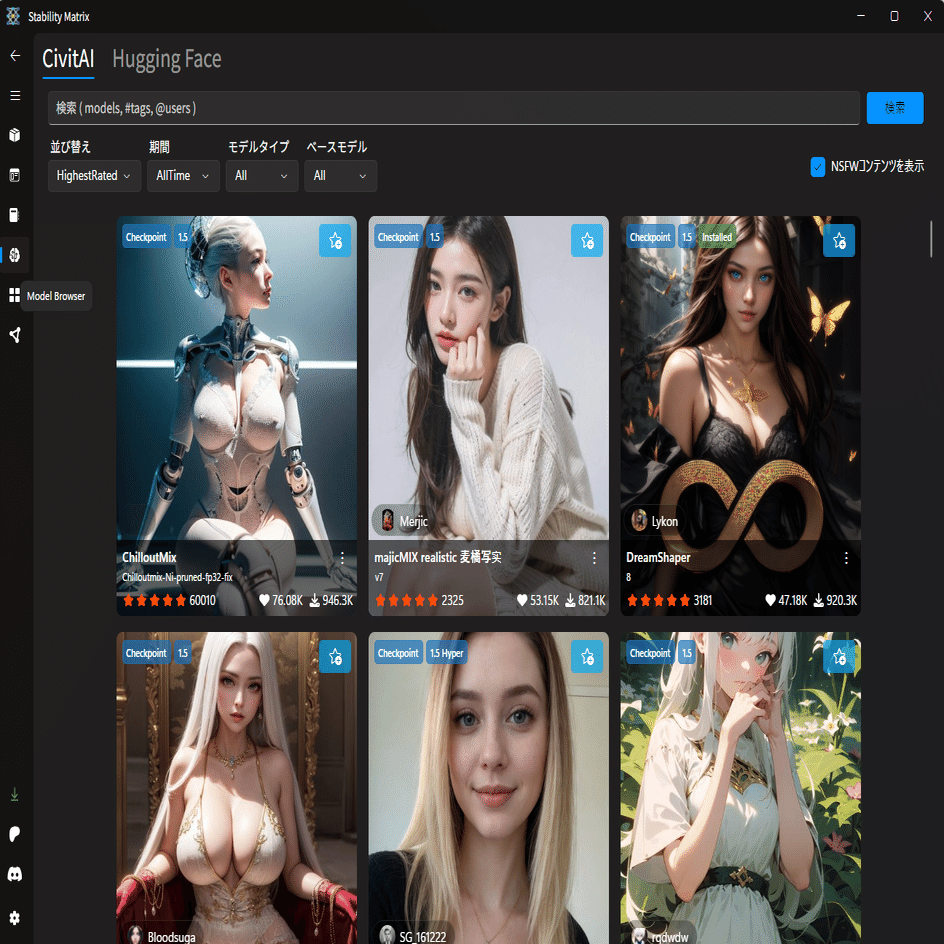Open the model type All dropdown
Viewport: 944px width, 944px height.
tap(262, 176)
